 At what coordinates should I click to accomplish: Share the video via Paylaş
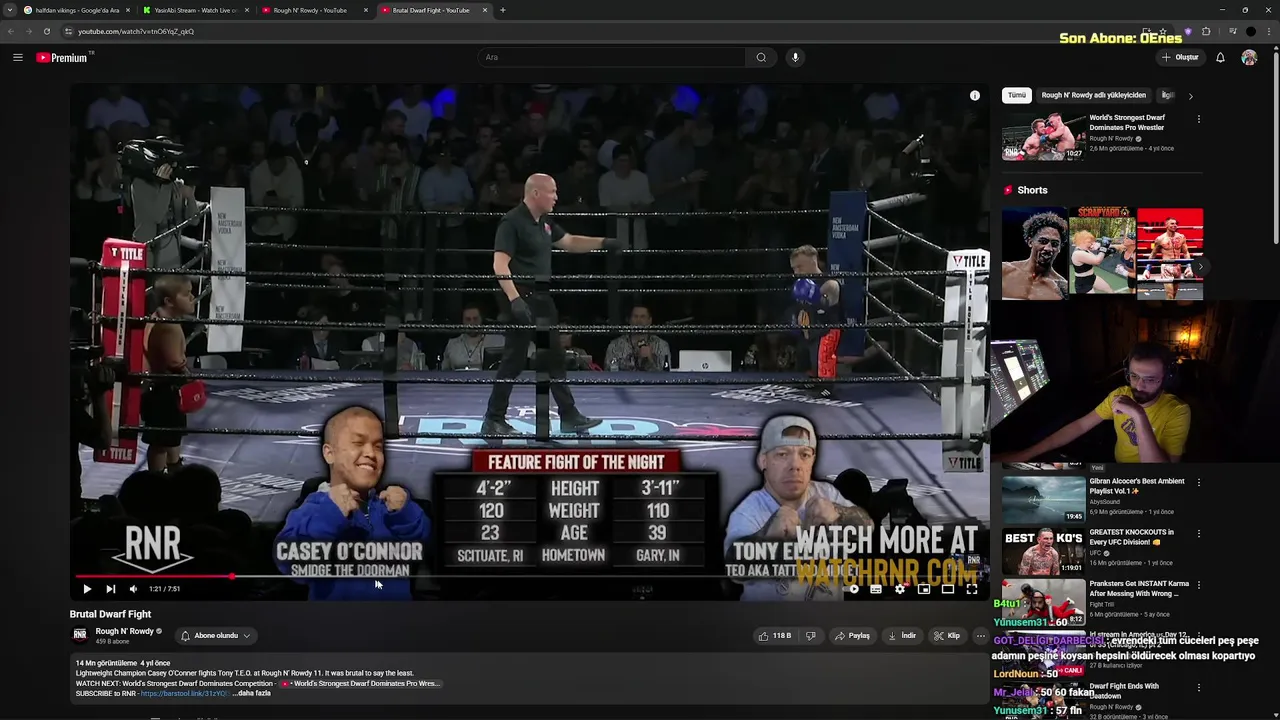click(x=853, y=635)
